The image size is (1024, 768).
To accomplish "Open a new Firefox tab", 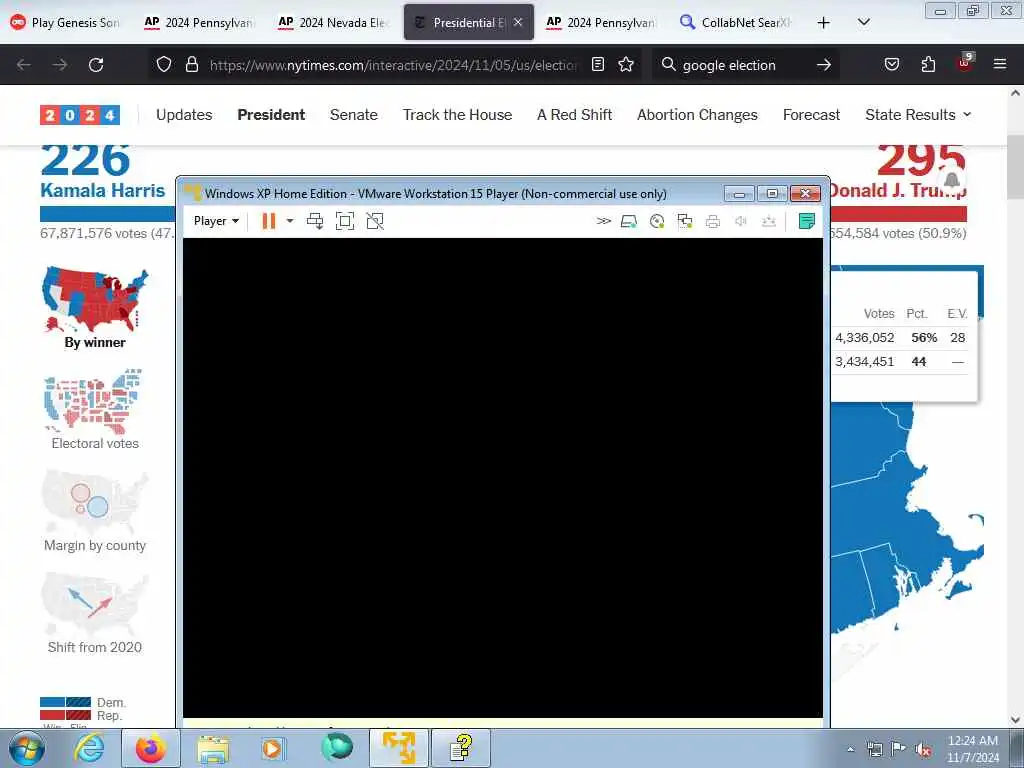I will click(x=824, y=22).
